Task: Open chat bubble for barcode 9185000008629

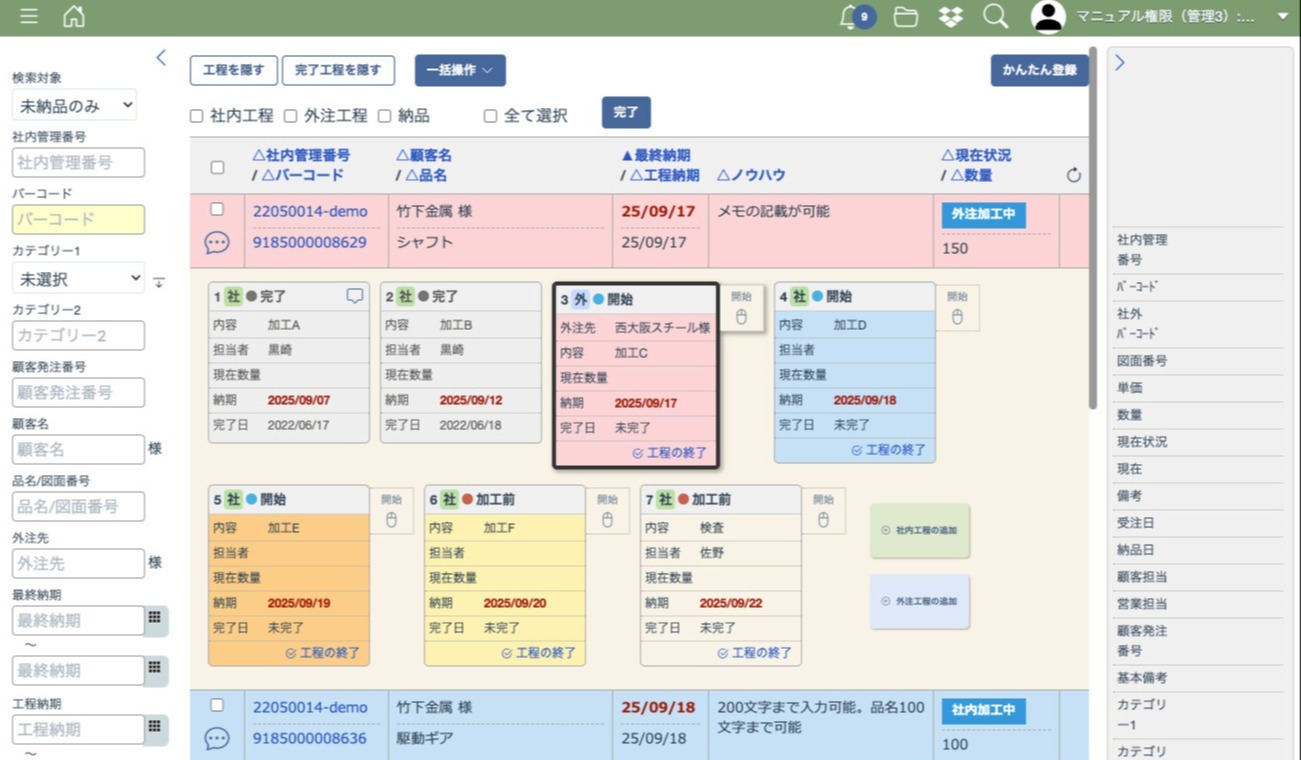Action: (x=217, y=242)
